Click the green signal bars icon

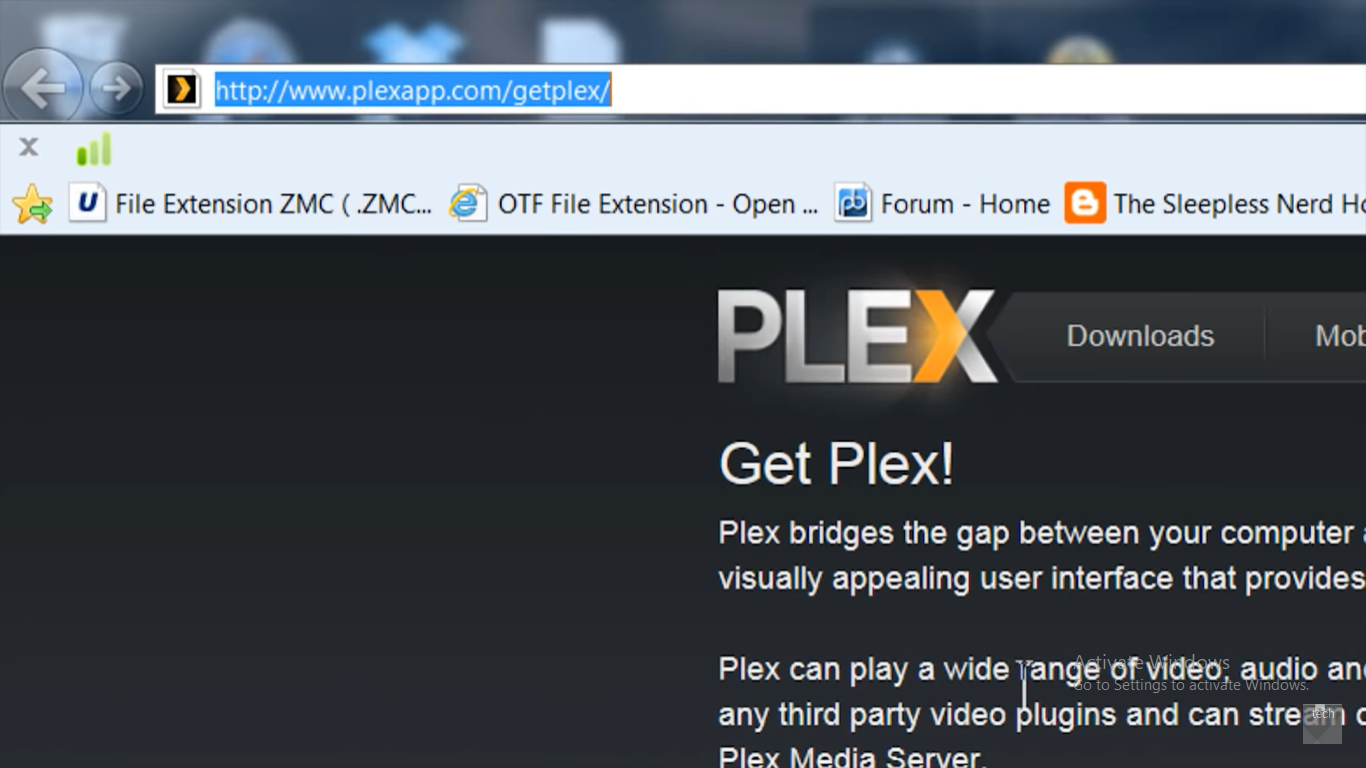pyautogui.click(x=93, y=149)
